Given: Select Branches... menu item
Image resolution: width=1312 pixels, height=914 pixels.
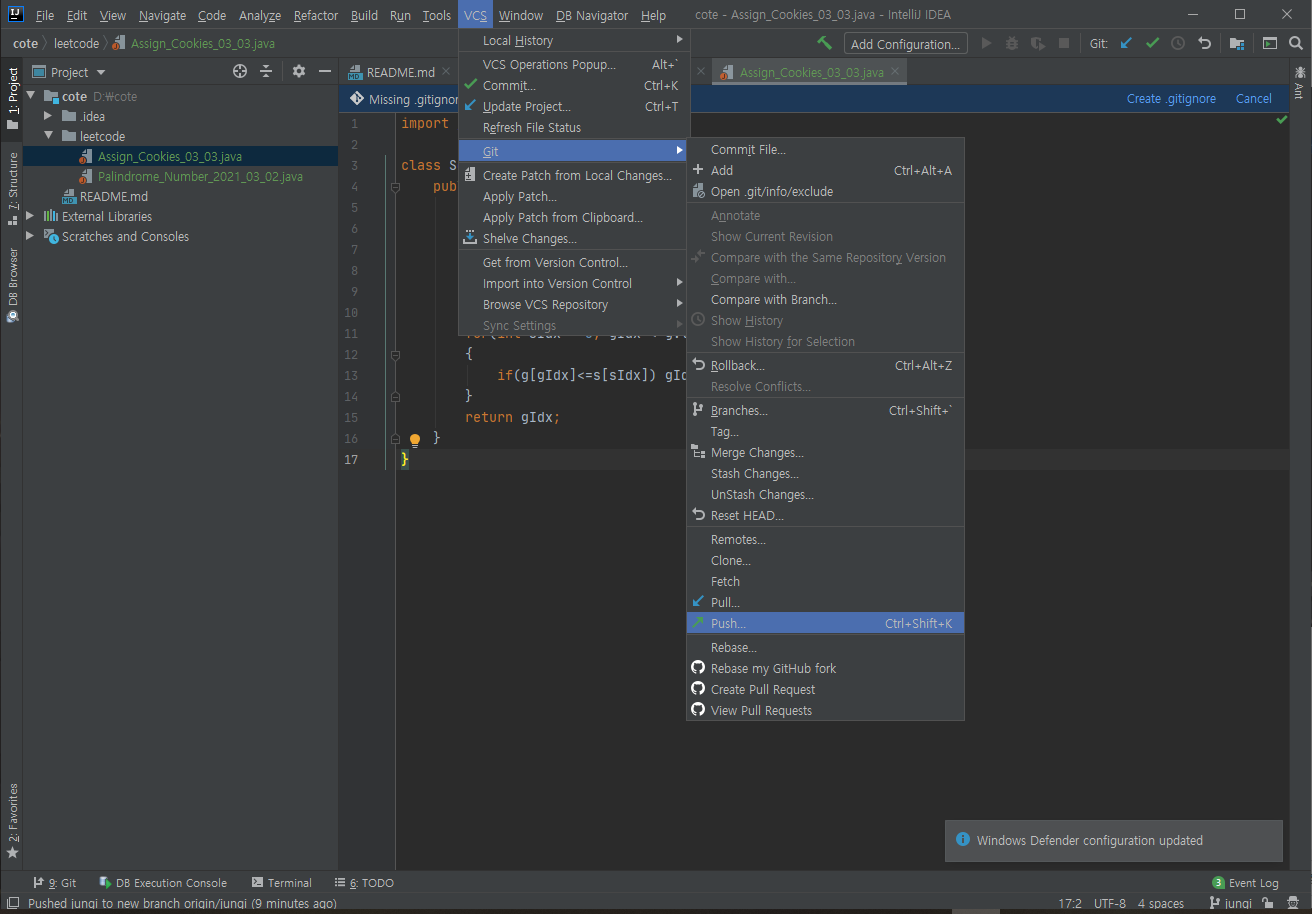Looking at the screenshot, I should [825, 410].
